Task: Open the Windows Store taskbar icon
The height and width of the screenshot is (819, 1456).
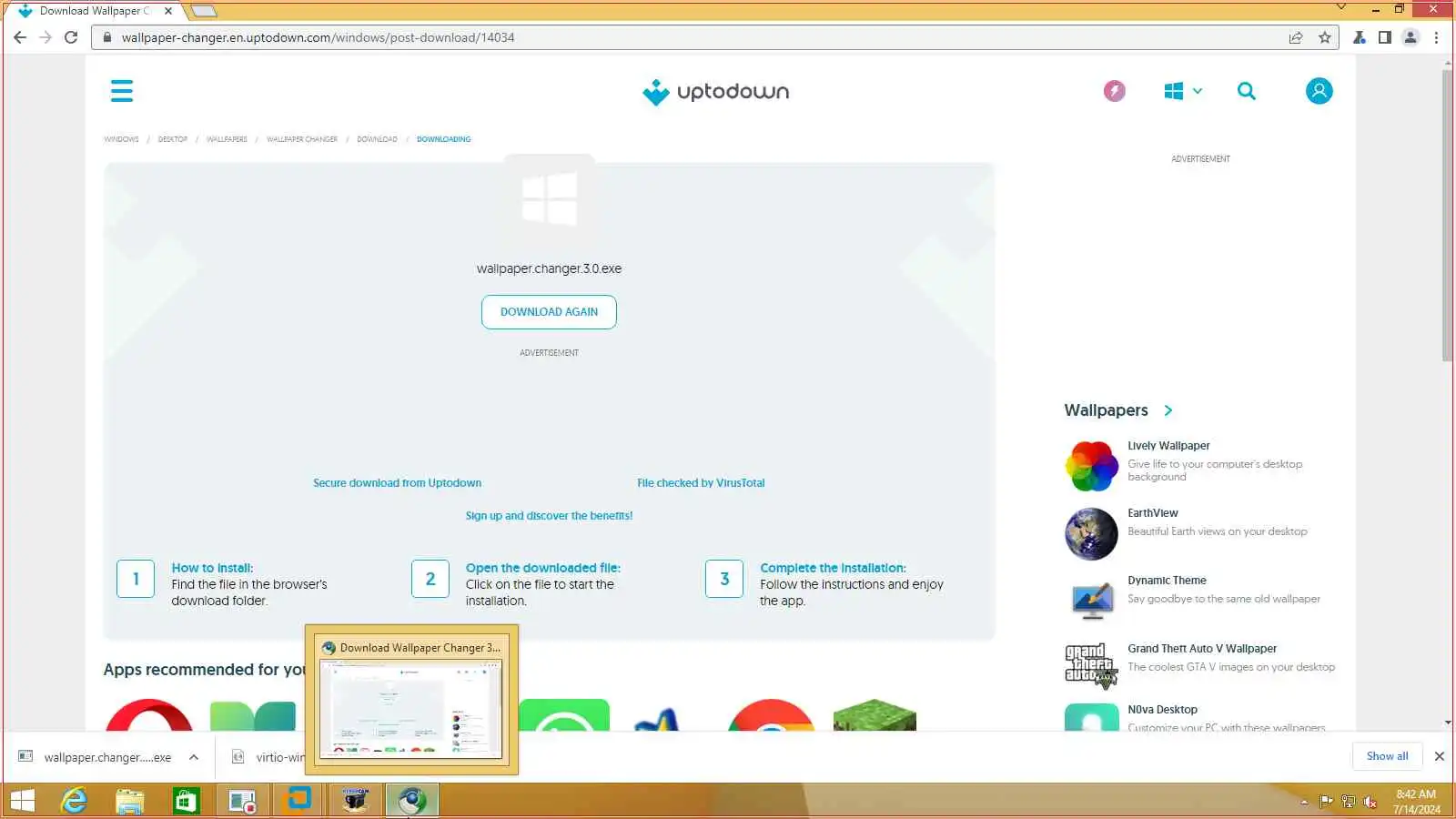Action: pyautogui.click(x=187, y=801)
